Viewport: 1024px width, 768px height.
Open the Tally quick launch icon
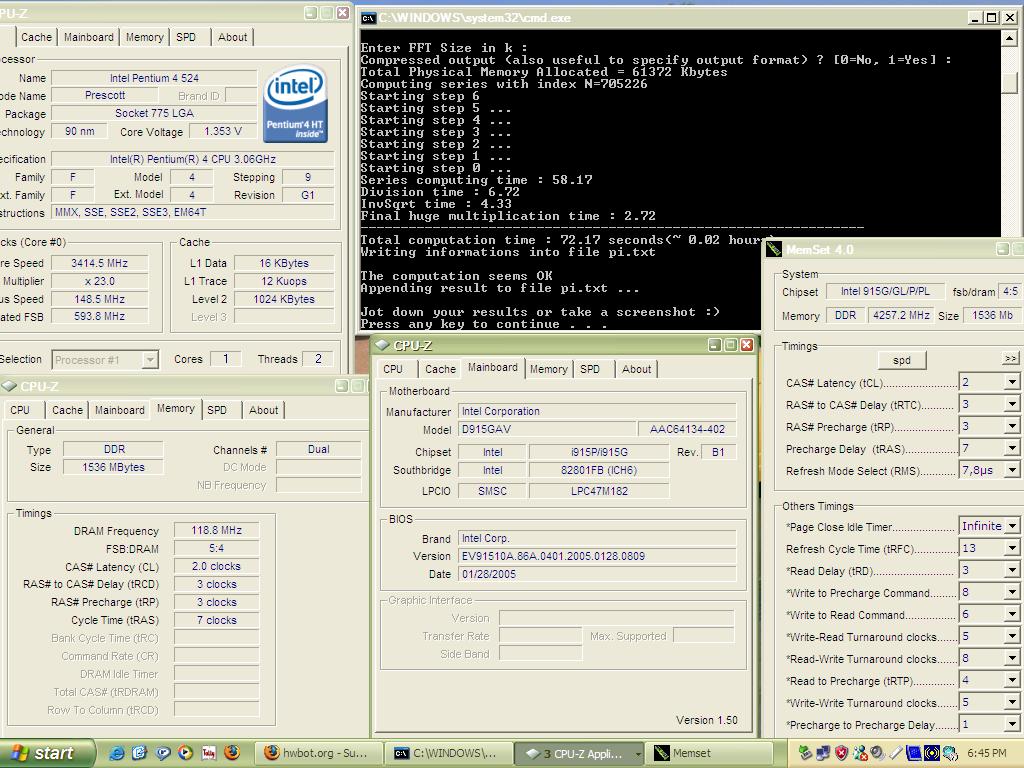click(208, 753)
